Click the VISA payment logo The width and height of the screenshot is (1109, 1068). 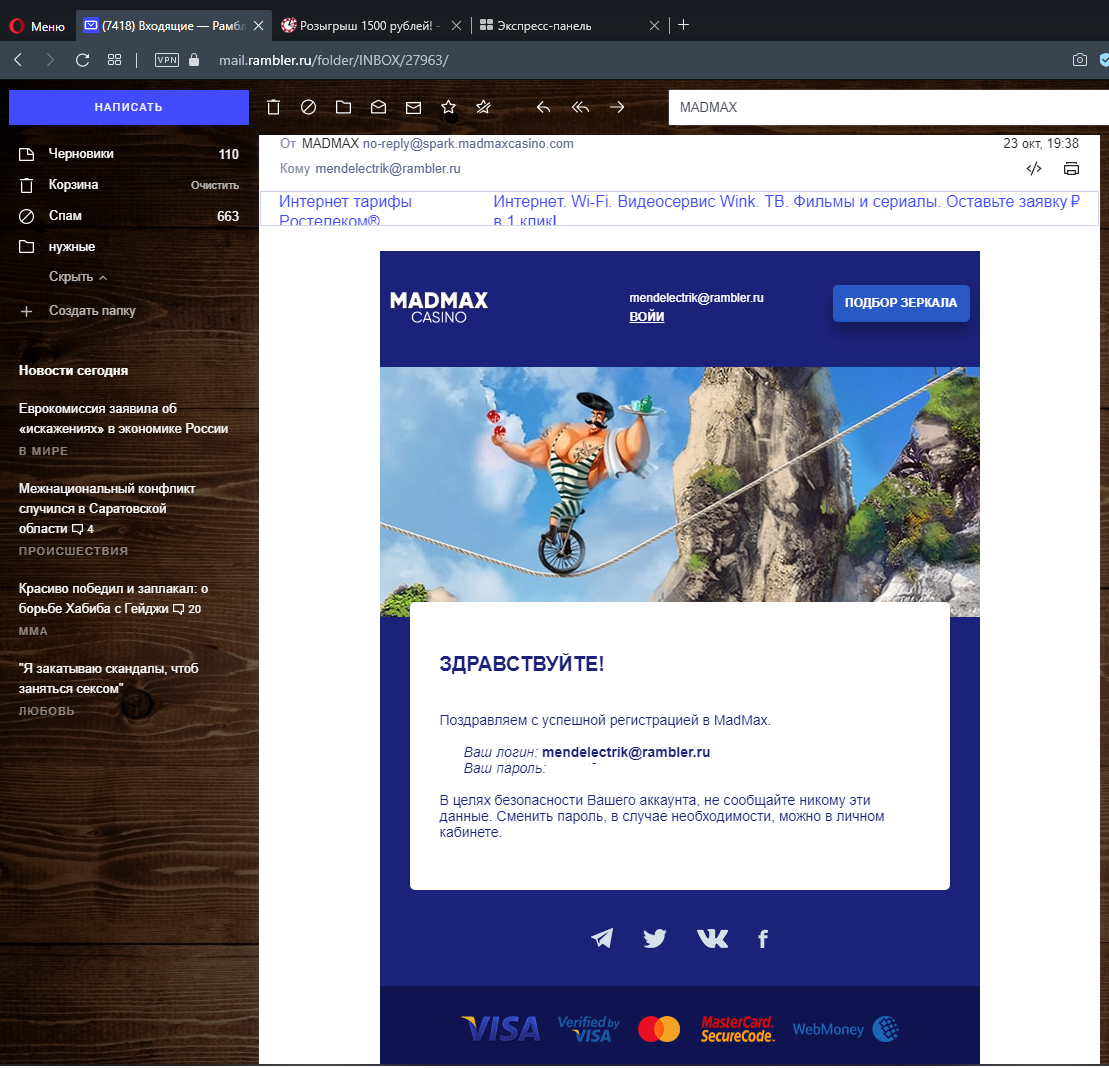501,1029
